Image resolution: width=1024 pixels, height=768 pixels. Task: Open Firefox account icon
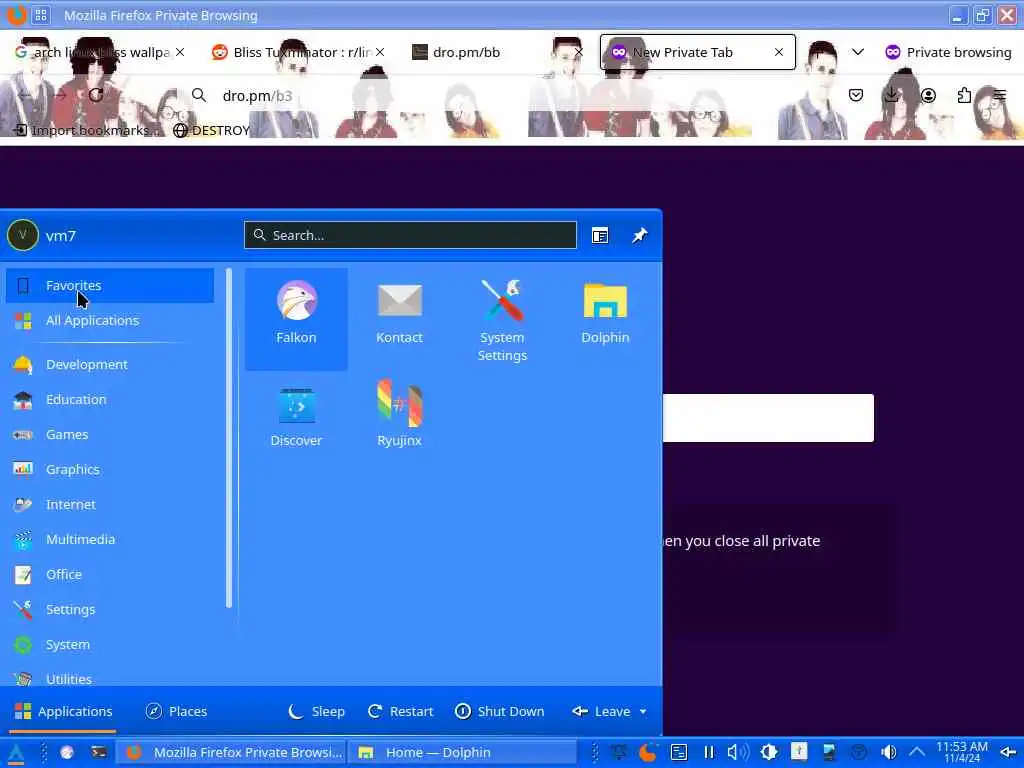(928, 95)
